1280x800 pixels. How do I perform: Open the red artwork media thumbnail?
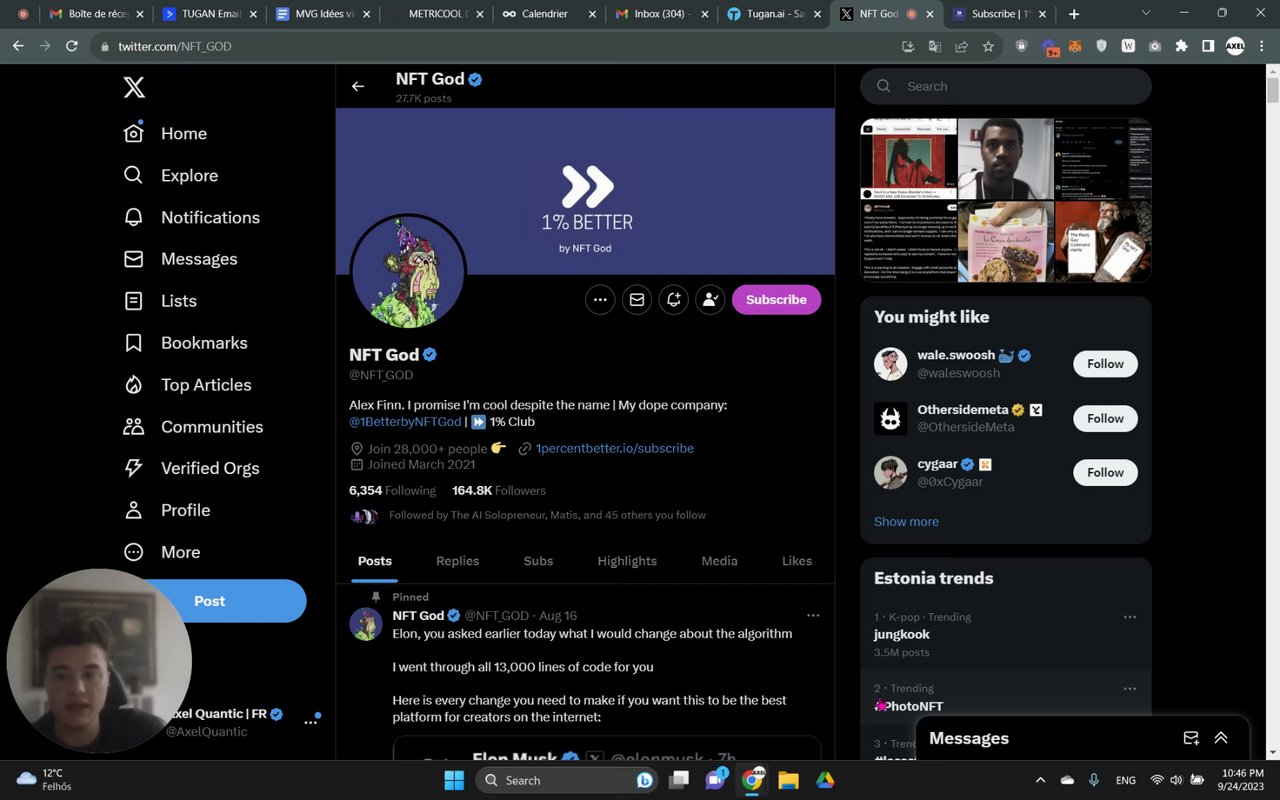click(x=908, y=159)
